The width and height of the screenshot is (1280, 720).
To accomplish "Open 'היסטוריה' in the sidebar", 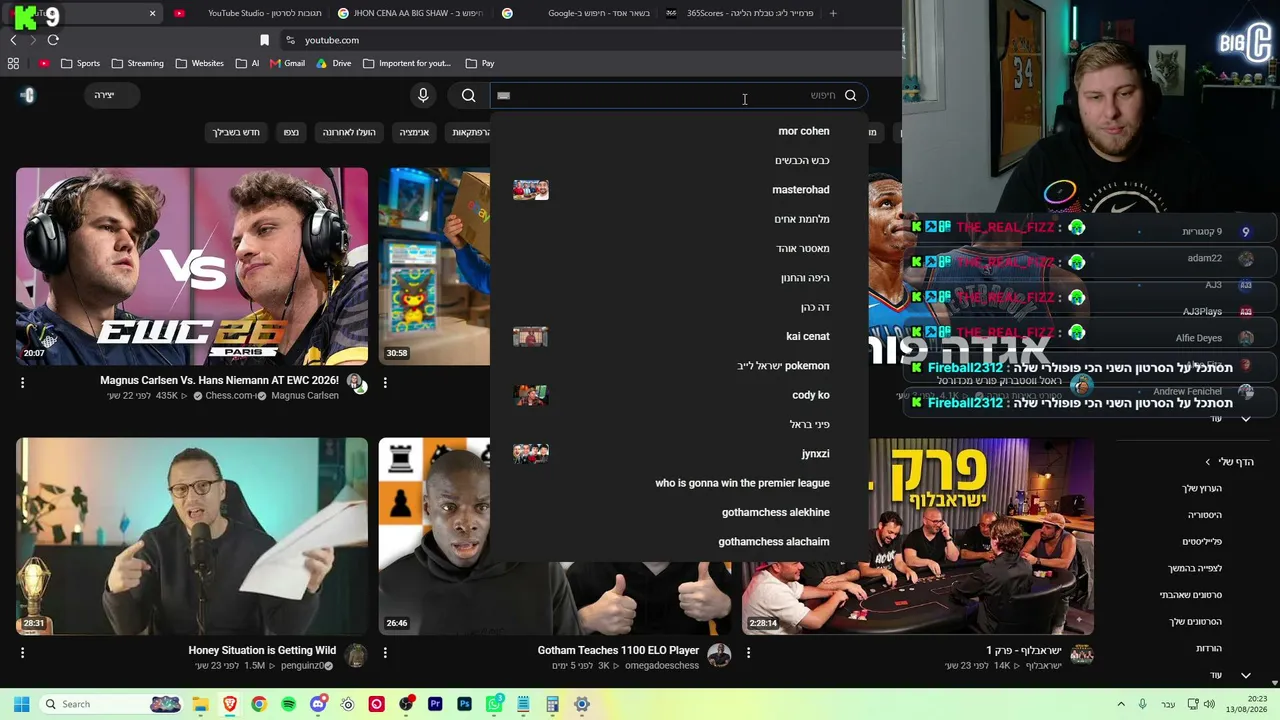I will [1205, 515].
